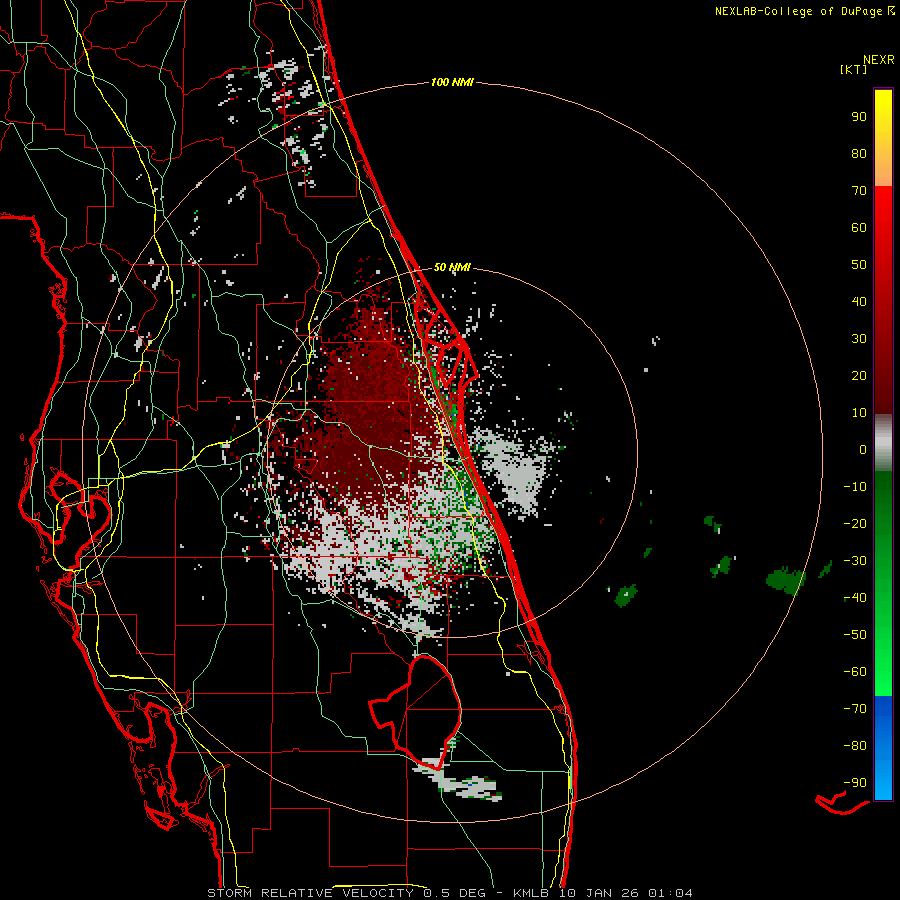The image size is (900, 900).
Task: Click the -70 value on the velocity scale
Action: [x=855, y=708]
